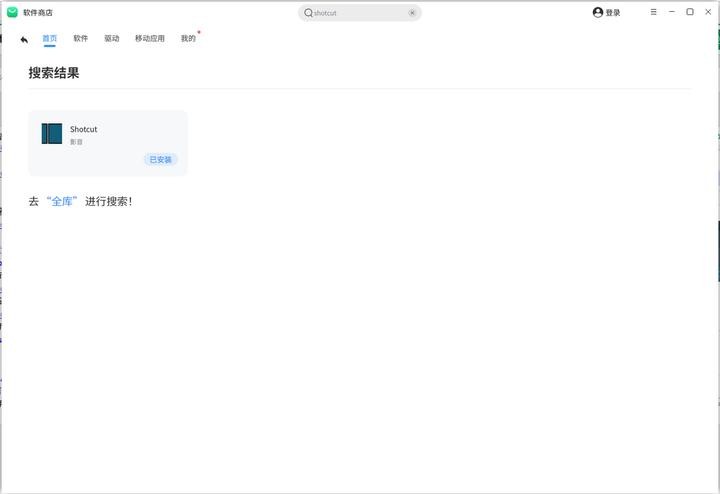Maximize the App Store window
Image resolution: width=720 pixels, height=494 pixels.
[x=689, y=12]
